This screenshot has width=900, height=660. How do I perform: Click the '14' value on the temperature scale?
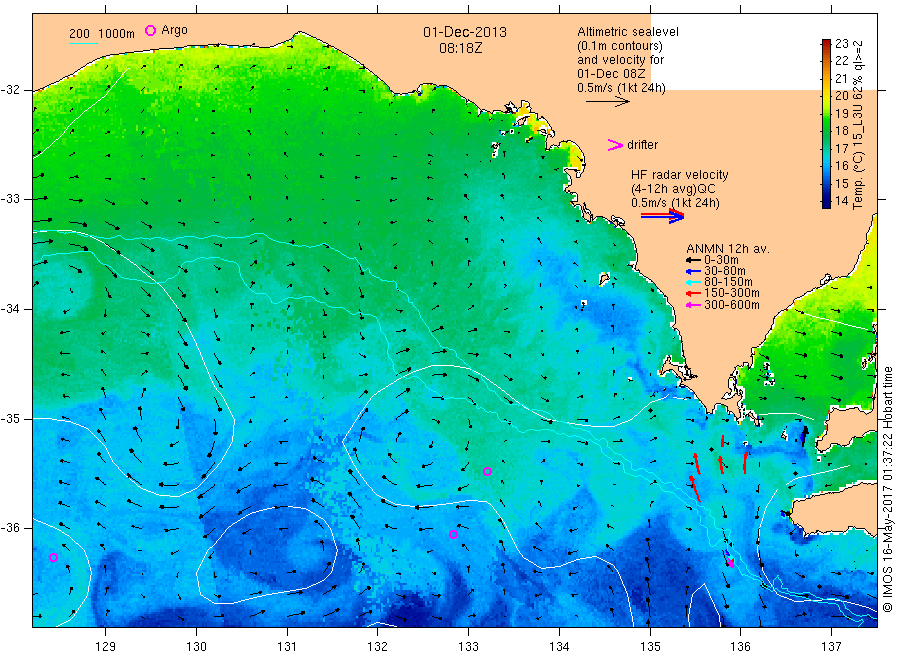841,201
